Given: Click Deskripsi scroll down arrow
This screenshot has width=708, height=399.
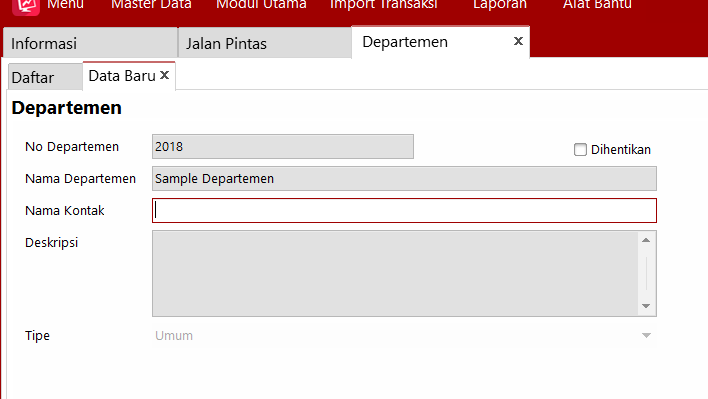Looking at the screenshot, I should [x=646, y=306].
